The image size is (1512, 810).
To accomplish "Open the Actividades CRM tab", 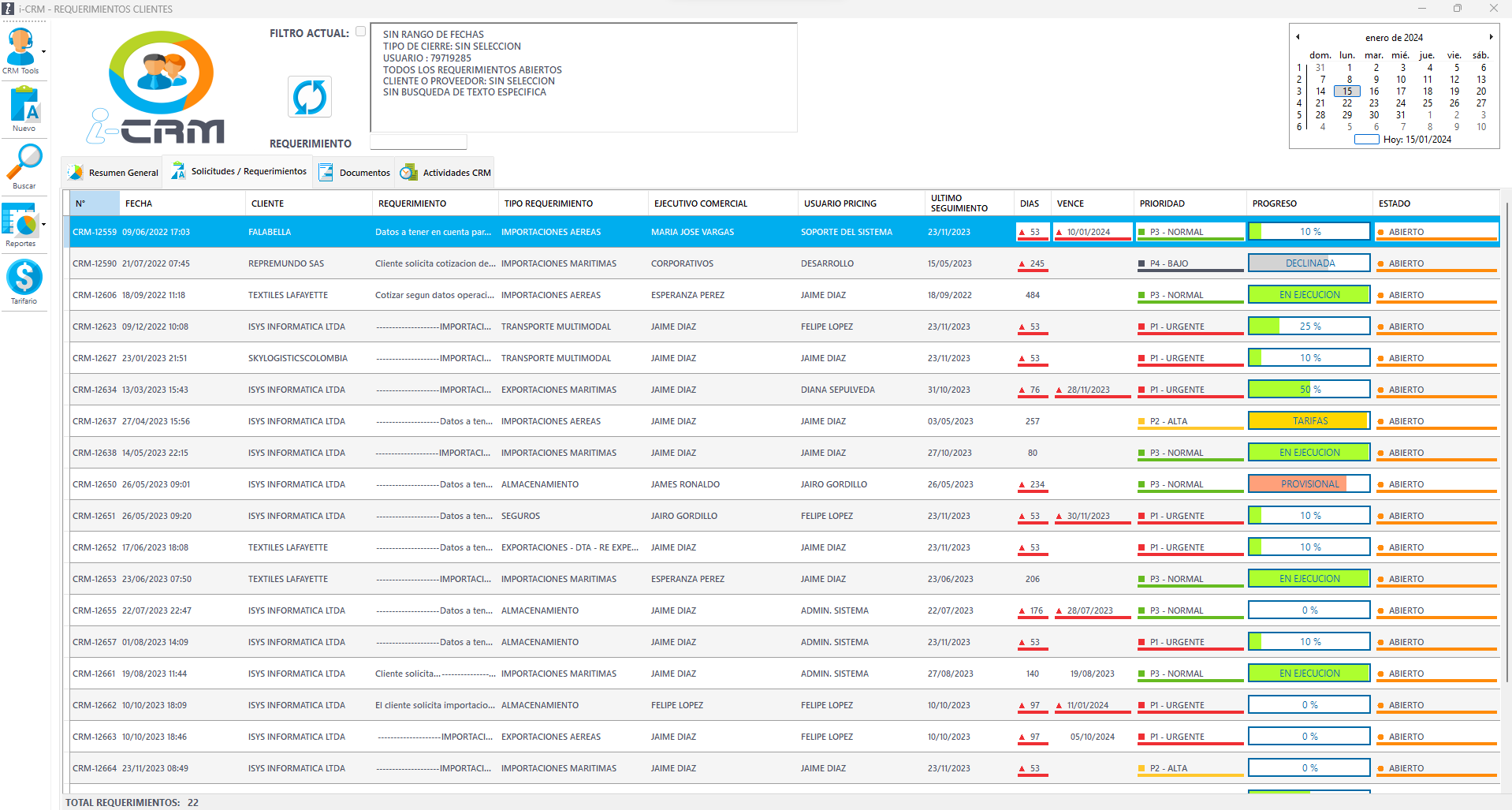I will pos(445,173).
